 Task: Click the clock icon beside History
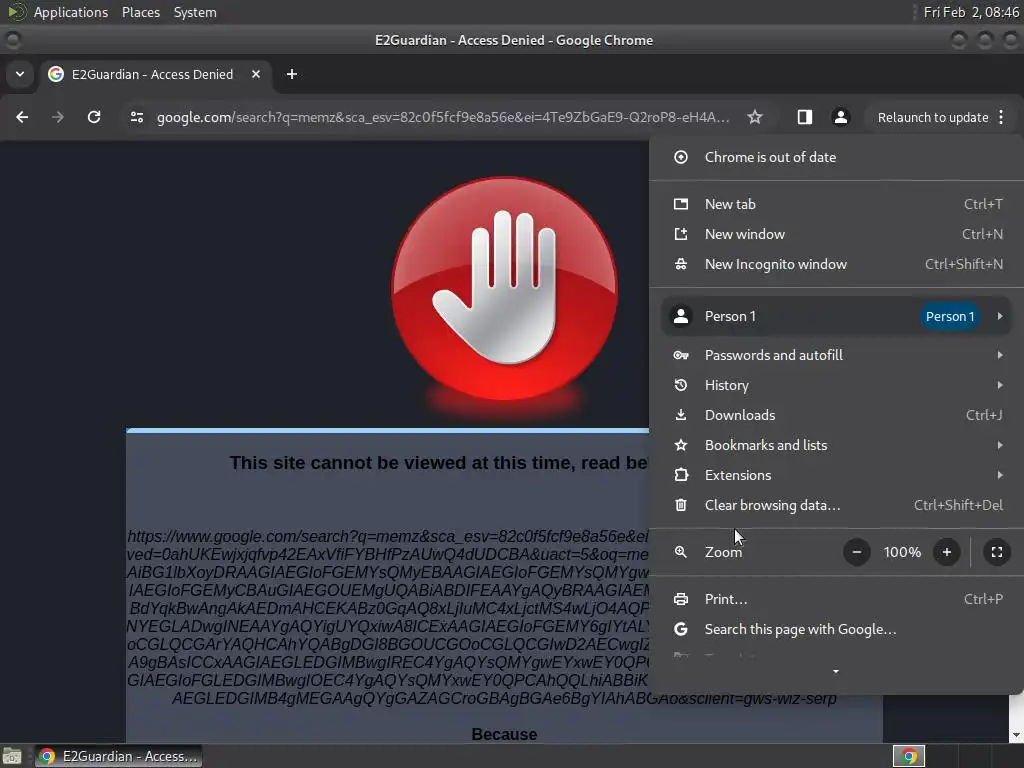[x=680, y=385]
